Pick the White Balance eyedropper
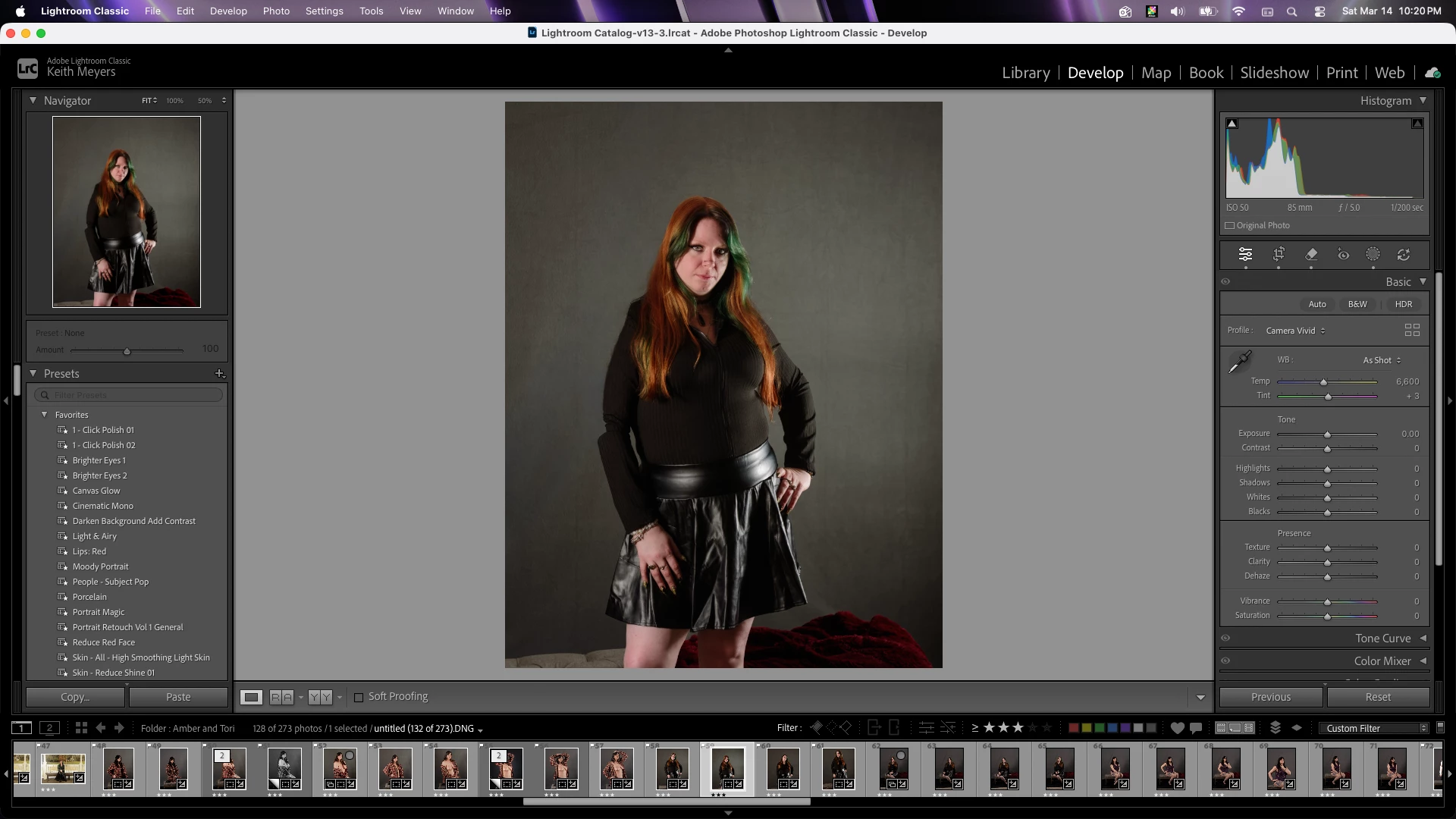Image resolution: width=1456 pixels, height=819 pixels. tap(1240, 362)
